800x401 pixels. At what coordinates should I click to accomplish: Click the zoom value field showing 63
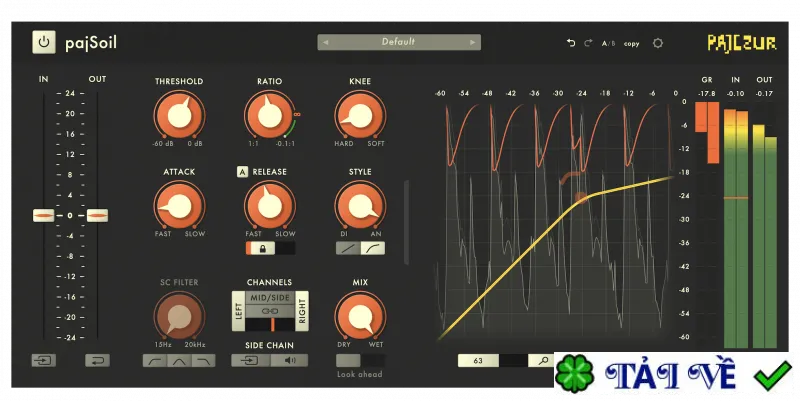click(x=478, y=361)
